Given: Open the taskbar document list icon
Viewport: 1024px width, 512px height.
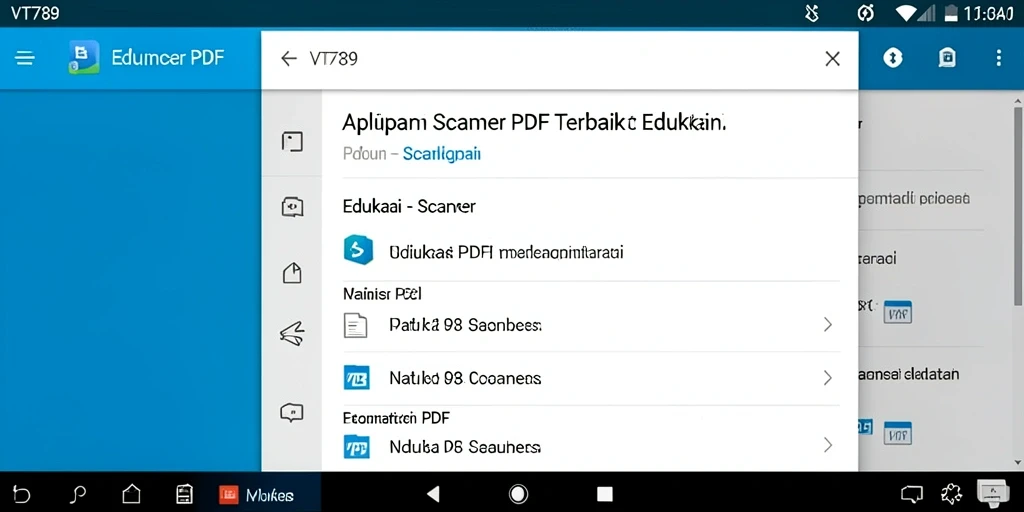Looking at the screenshot, I should 184,494.
